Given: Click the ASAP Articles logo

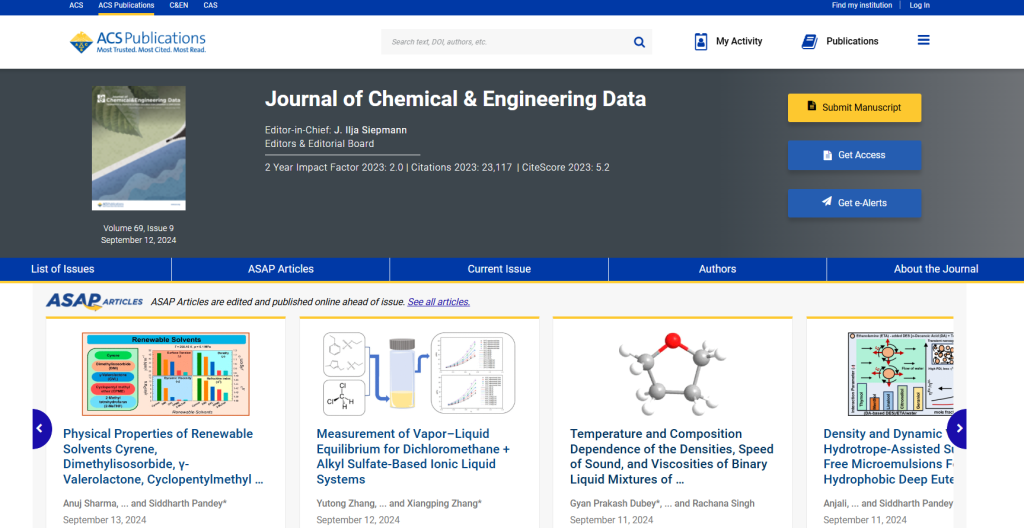Looking at the screenshot, I should pos(95,301).
